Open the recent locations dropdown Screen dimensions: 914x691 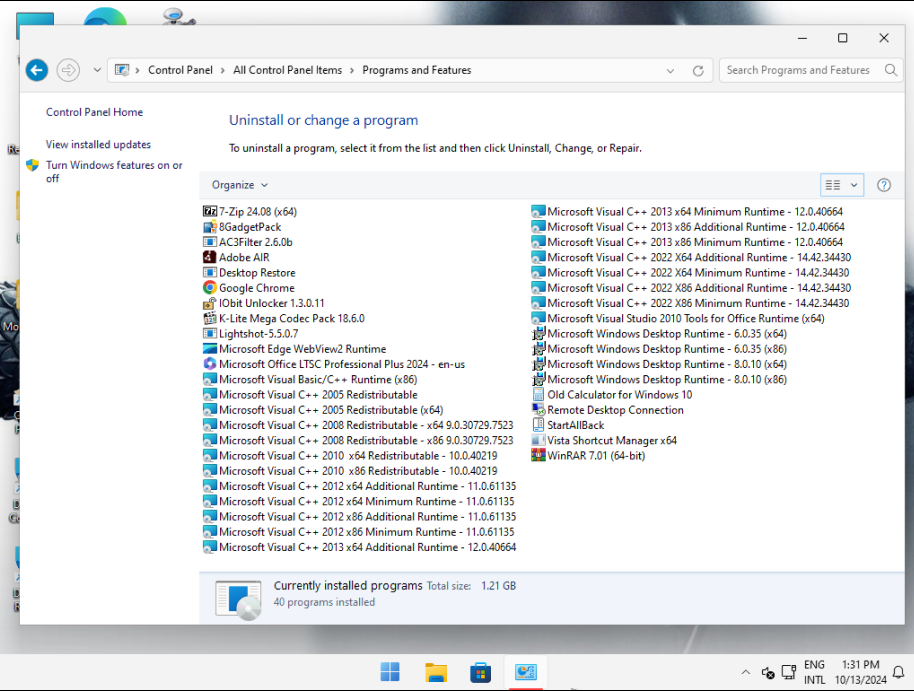click(97, 71)
